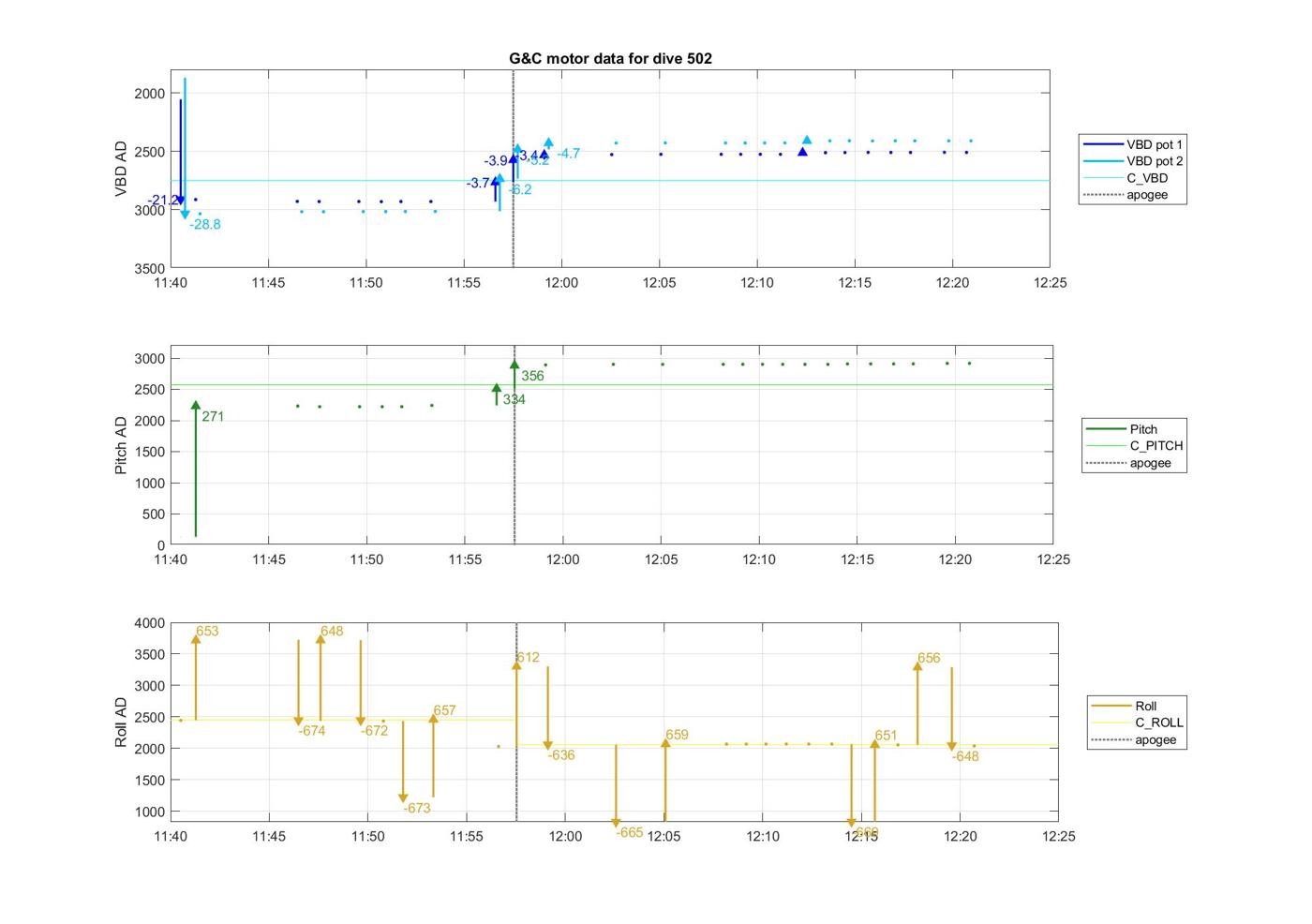
Task: Click the tall green pitch arrow near 11:41
Action: tap(196, 469)
